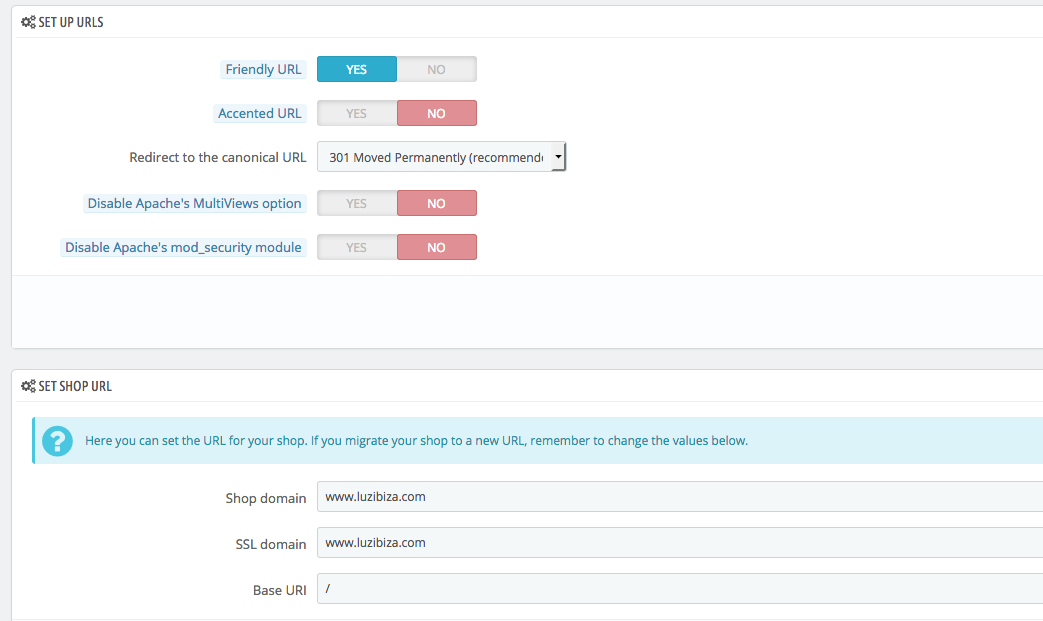Click NO on the Accented URL switch
The width and height of the screenshot is (1043, 621).
pos(437,113)
